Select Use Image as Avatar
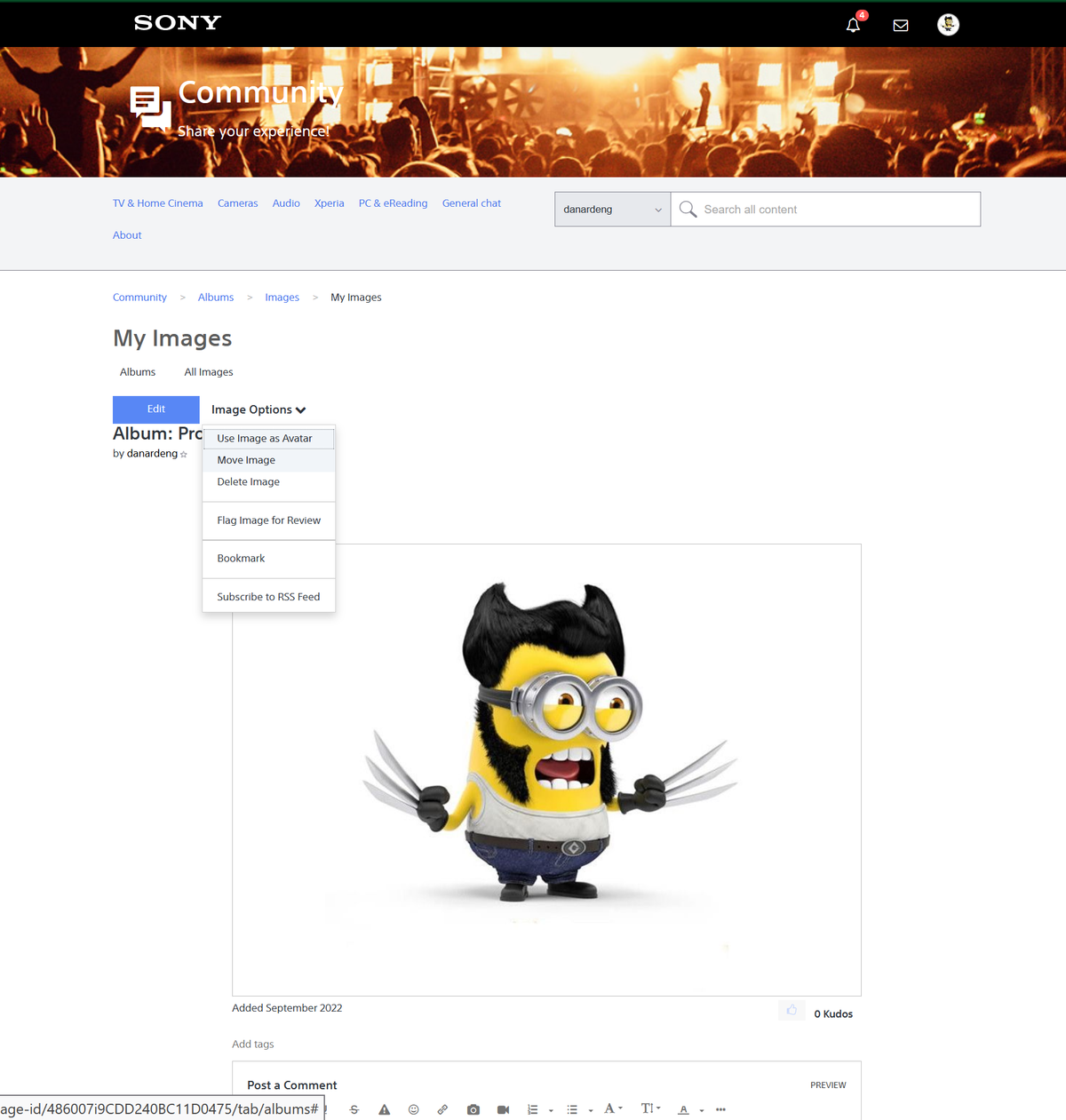 [x=265, y=438]
